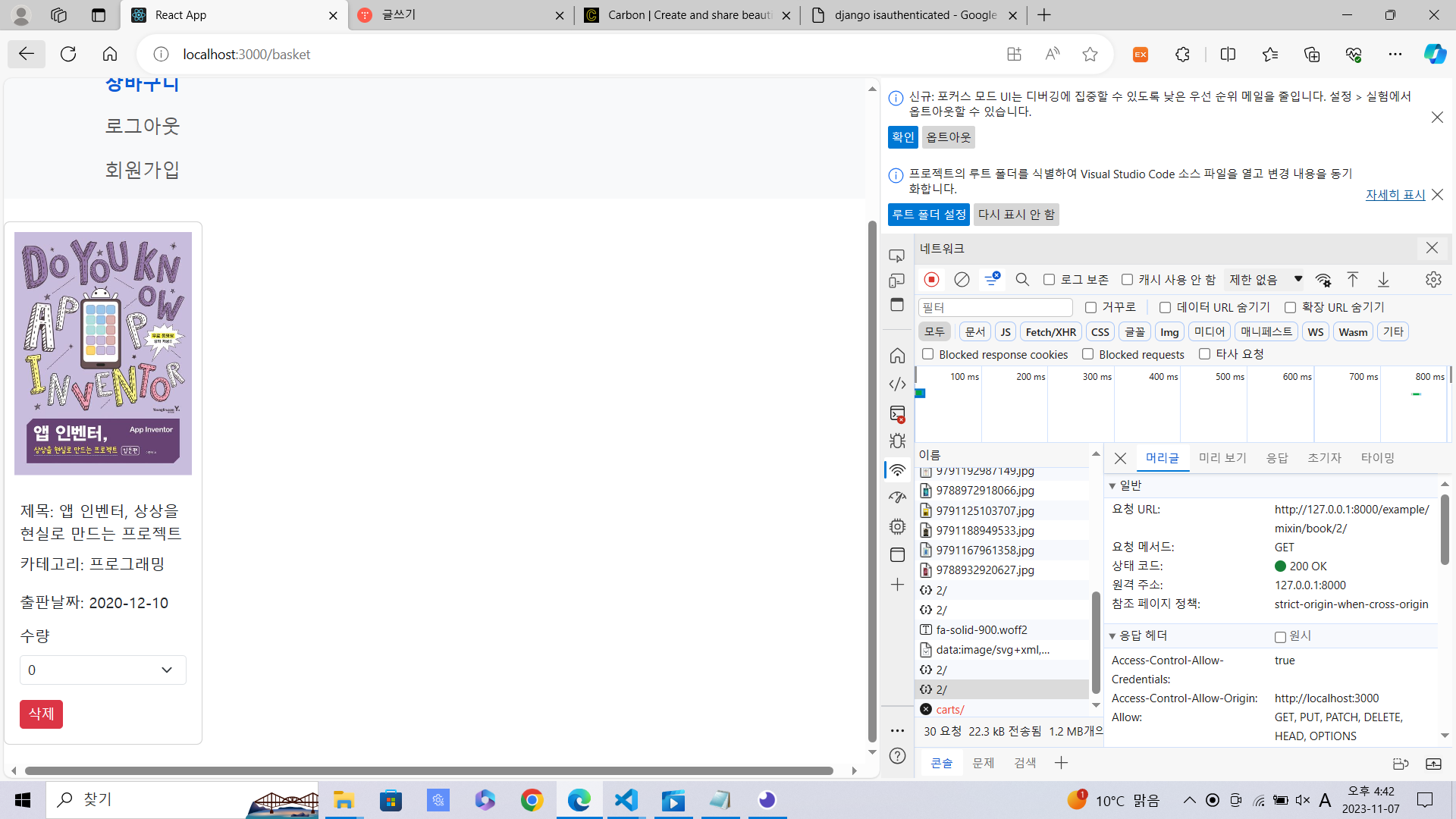
Task: Toggle the 캐시 사용 안 함 checkbox
Action: pos(1128,280)
